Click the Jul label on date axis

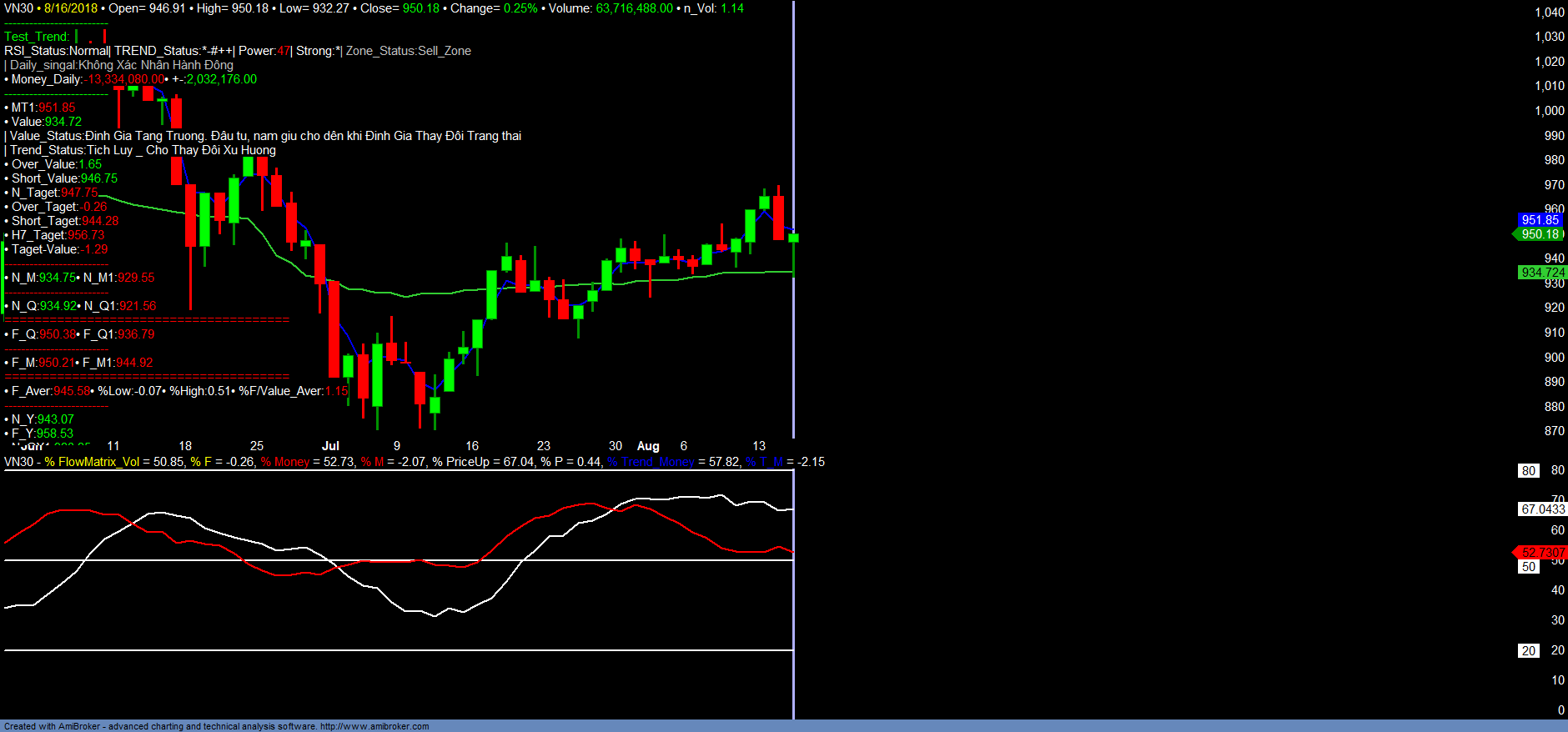[330, 446]
